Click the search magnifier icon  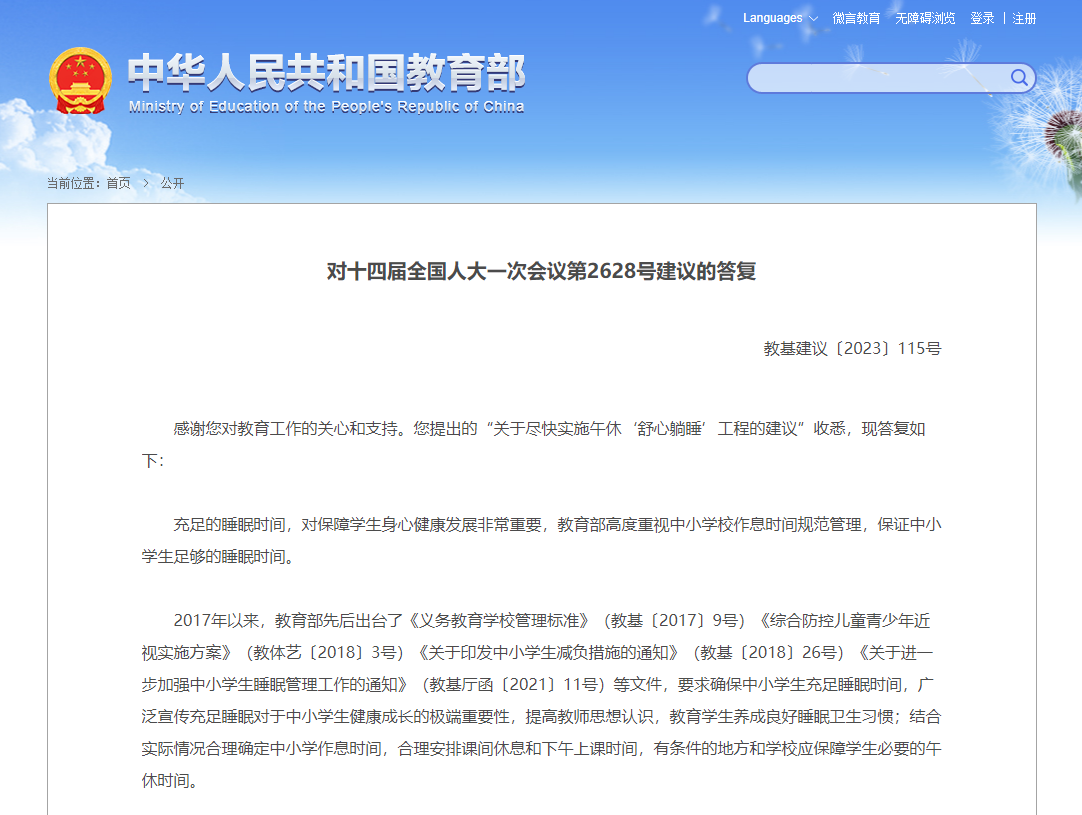[1019, 77]
